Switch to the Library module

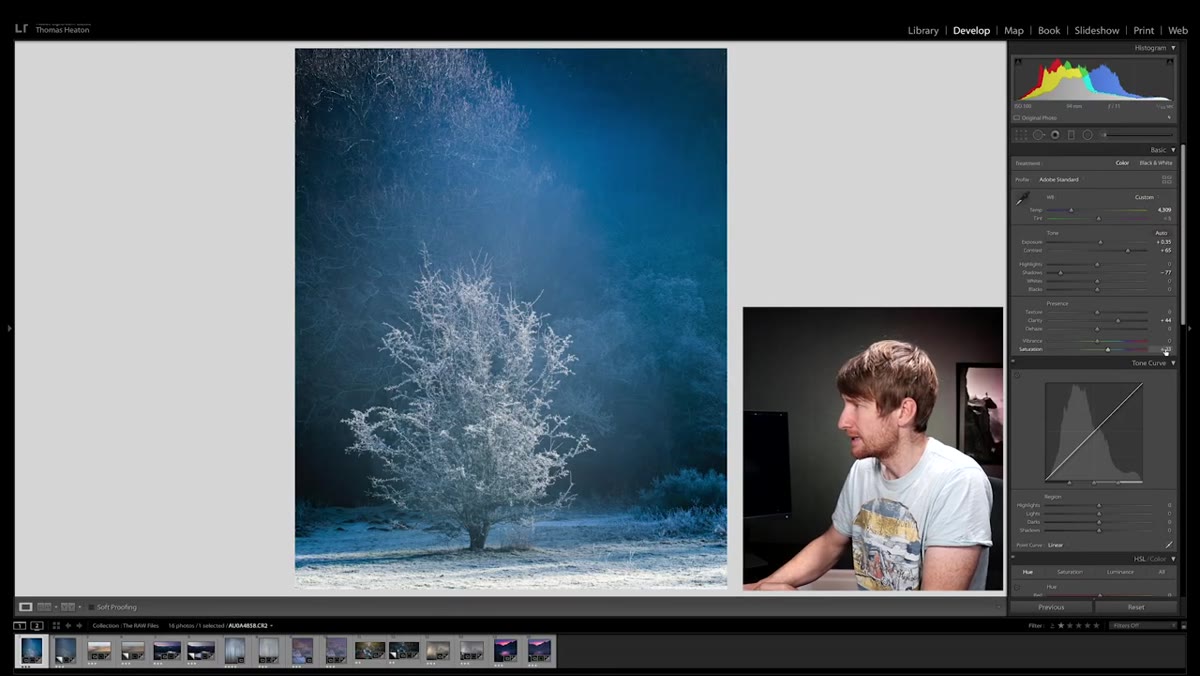tap(923, 30)
